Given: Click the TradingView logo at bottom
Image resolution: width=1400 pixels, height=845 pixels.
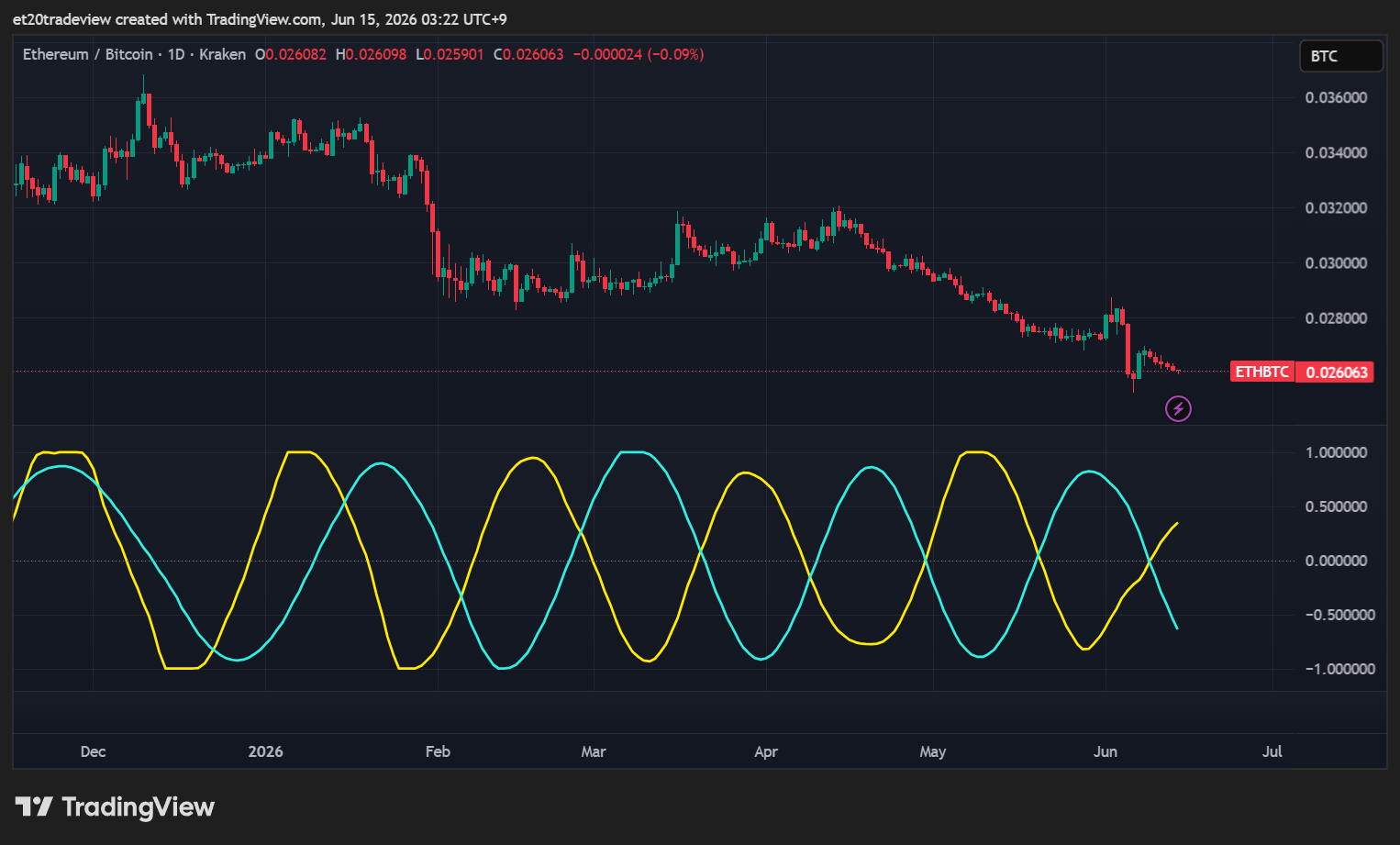Looking at the screenshot, I should point(115,807).
